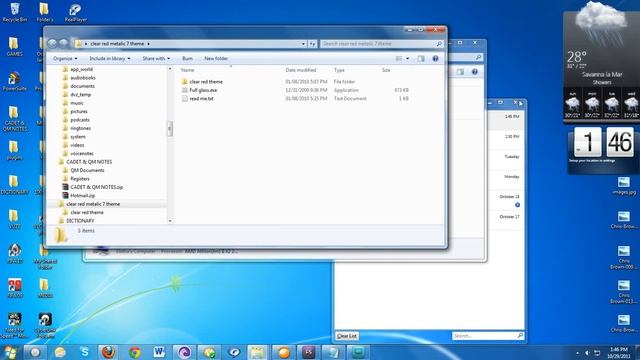Select documents in the folder tree

click(82, 87)
